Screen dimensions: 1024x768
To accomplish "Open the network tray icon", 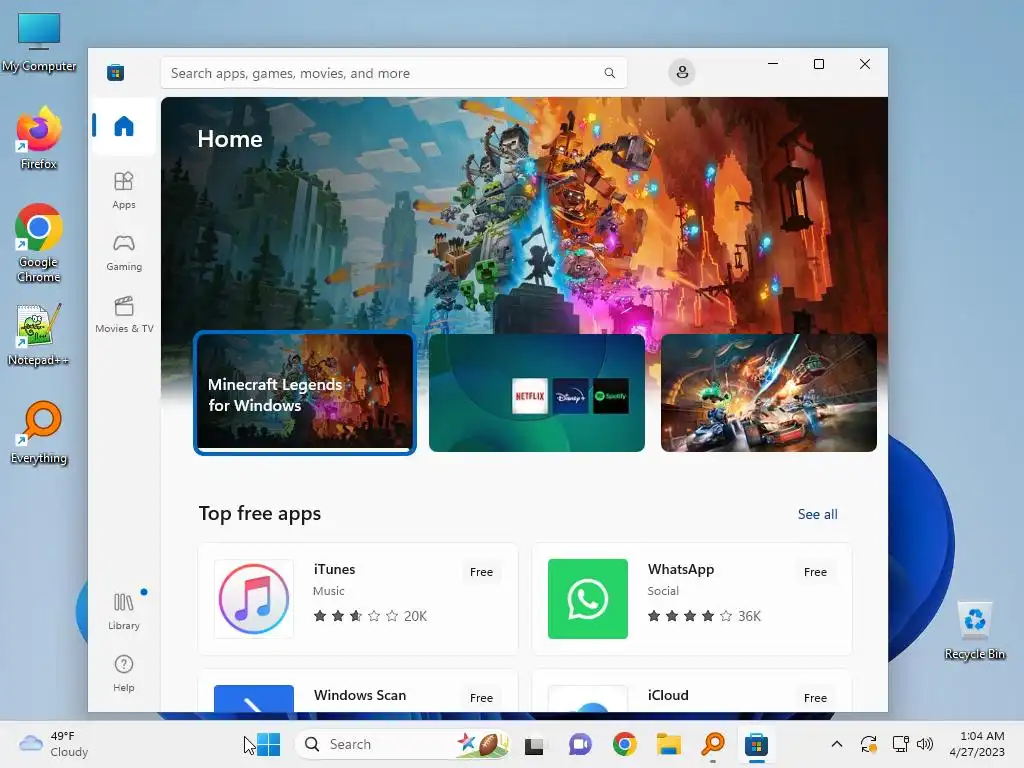I will (x=901, y=744).
